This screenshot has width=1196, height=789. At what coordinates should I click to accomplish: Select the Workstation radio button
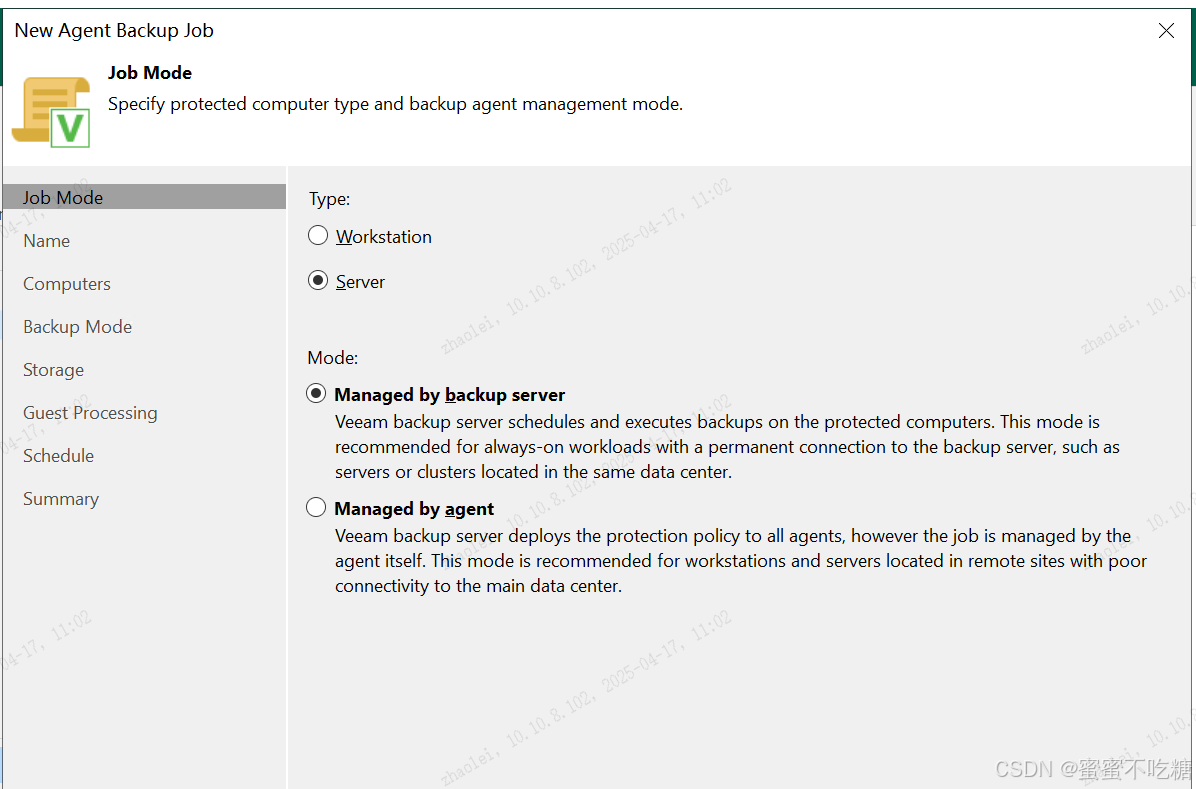(318, 236)
